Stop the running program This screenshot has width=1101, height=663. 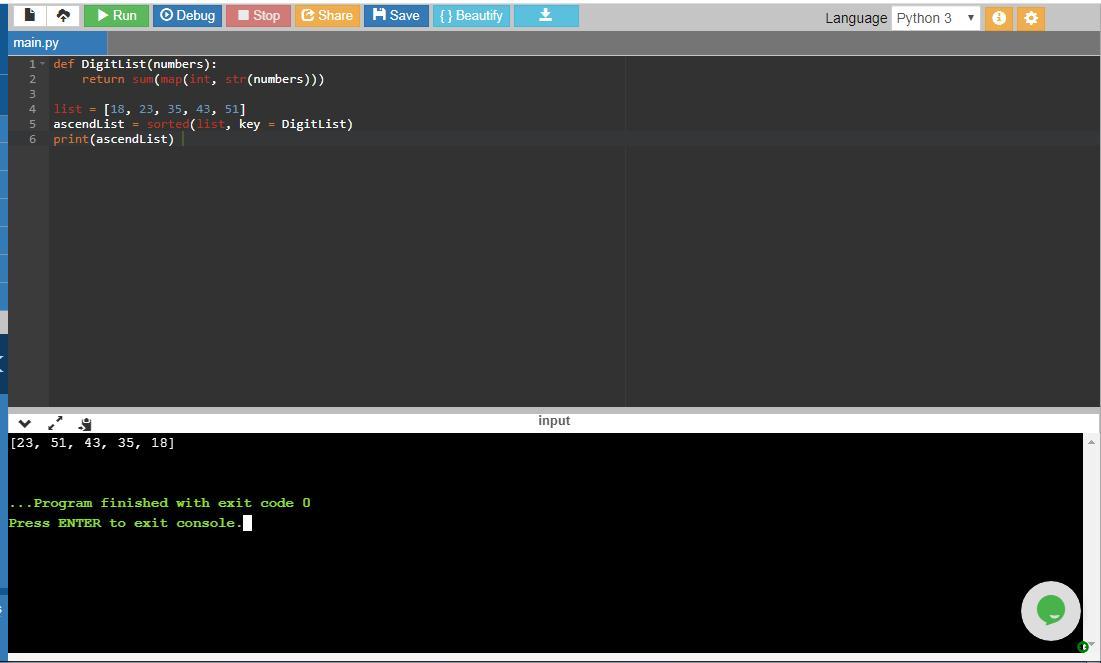[258, 15]
